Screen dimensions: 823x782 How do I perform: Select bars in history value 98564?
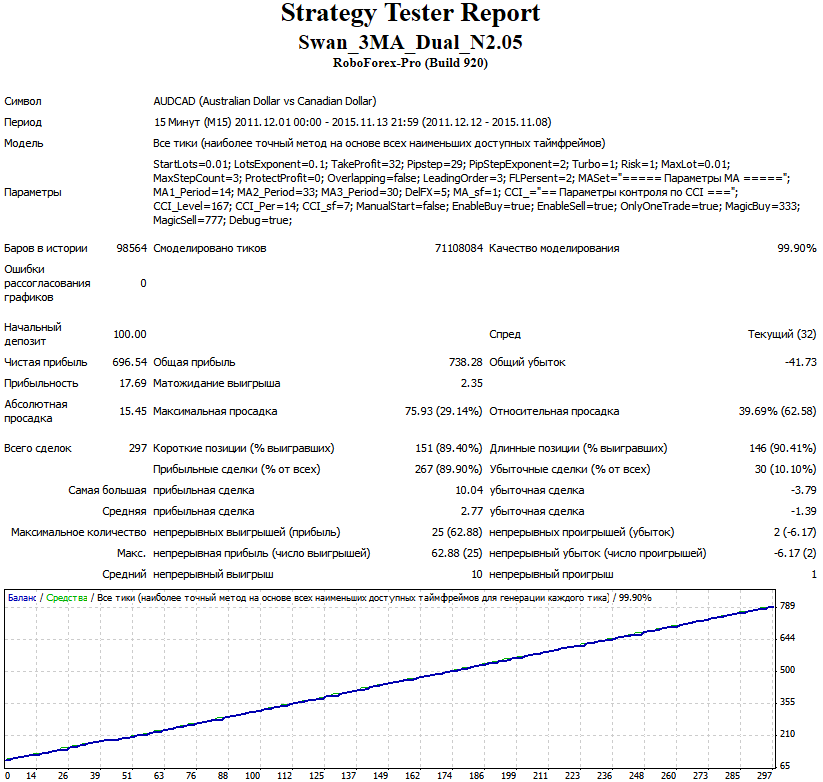(132, 248)
